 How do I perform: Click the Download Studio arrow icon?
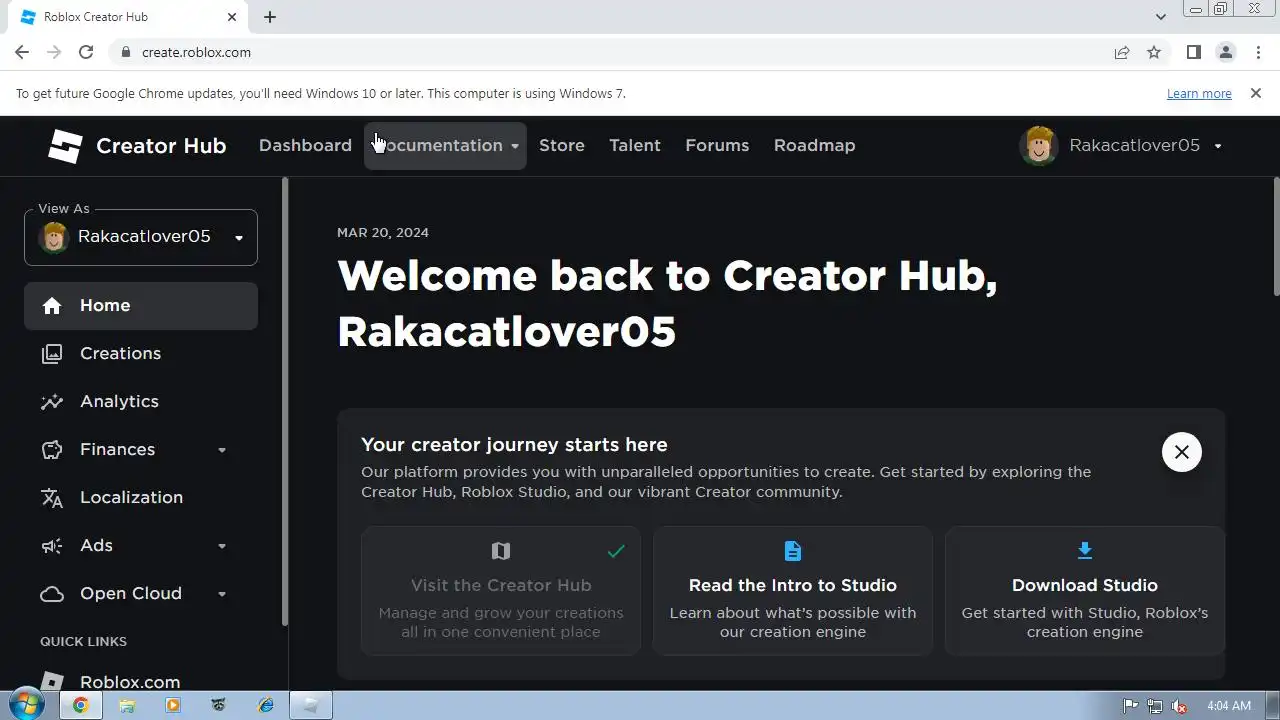tap(1085, 550)
